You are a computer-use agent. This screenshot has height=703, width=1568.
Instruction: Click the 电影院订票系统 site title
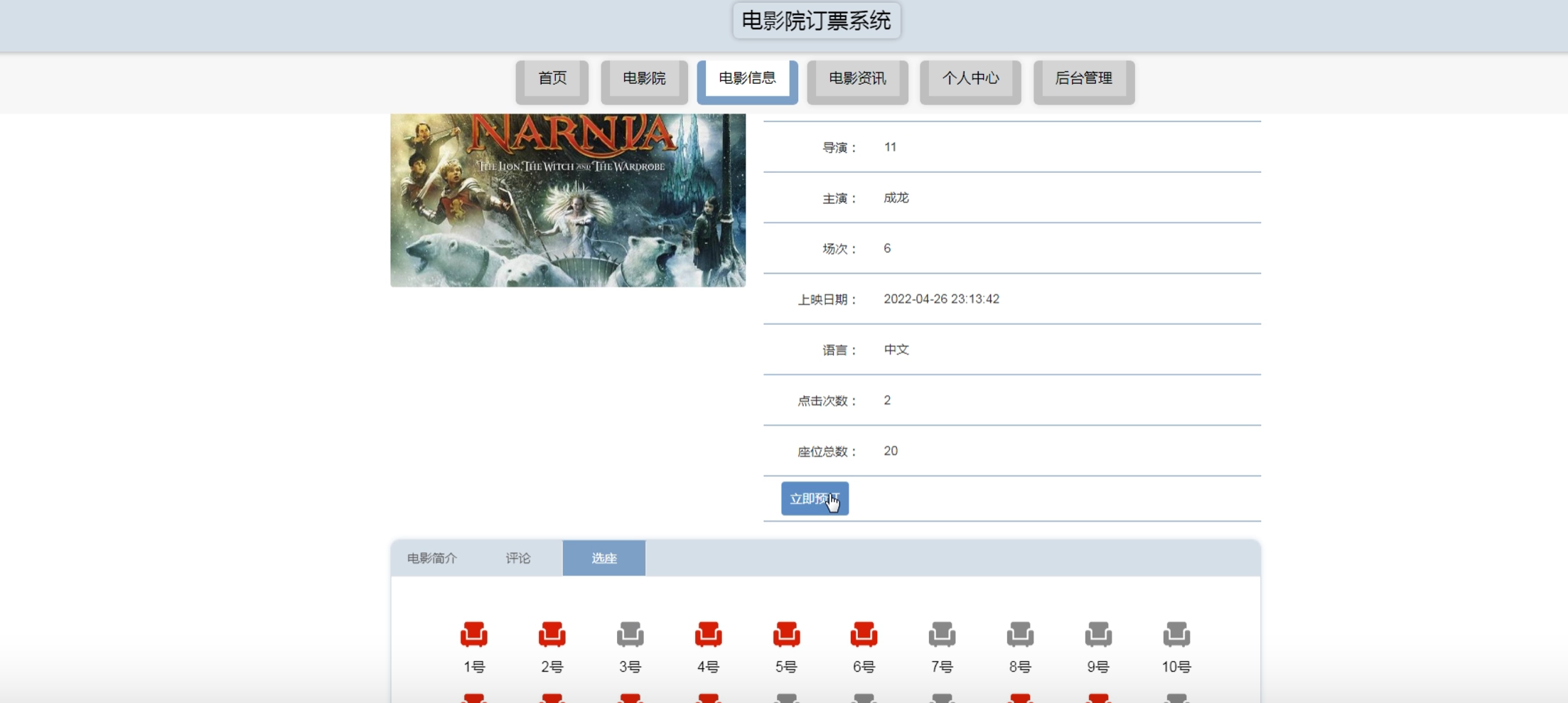pos(817,21)
